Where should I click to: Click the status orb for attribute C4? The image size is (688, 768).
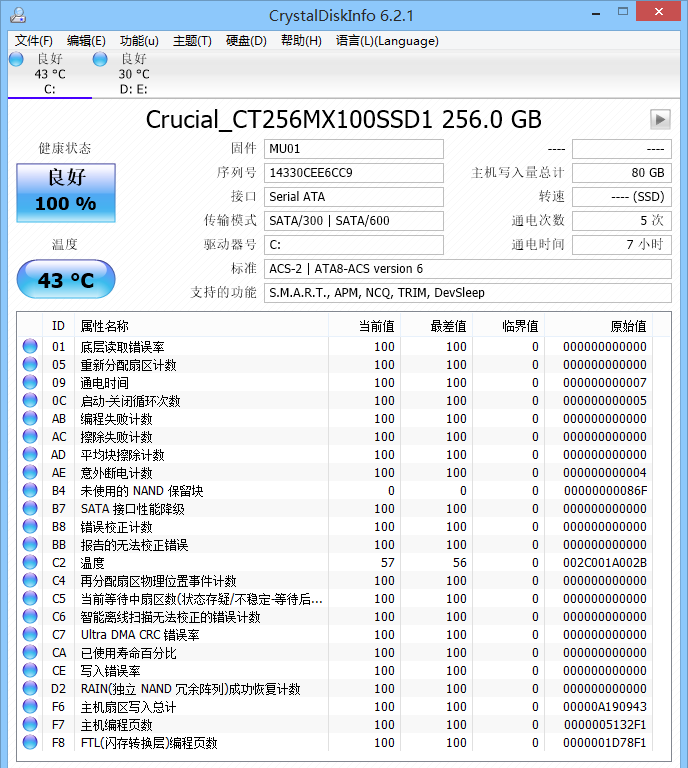[x=30, y=580]
